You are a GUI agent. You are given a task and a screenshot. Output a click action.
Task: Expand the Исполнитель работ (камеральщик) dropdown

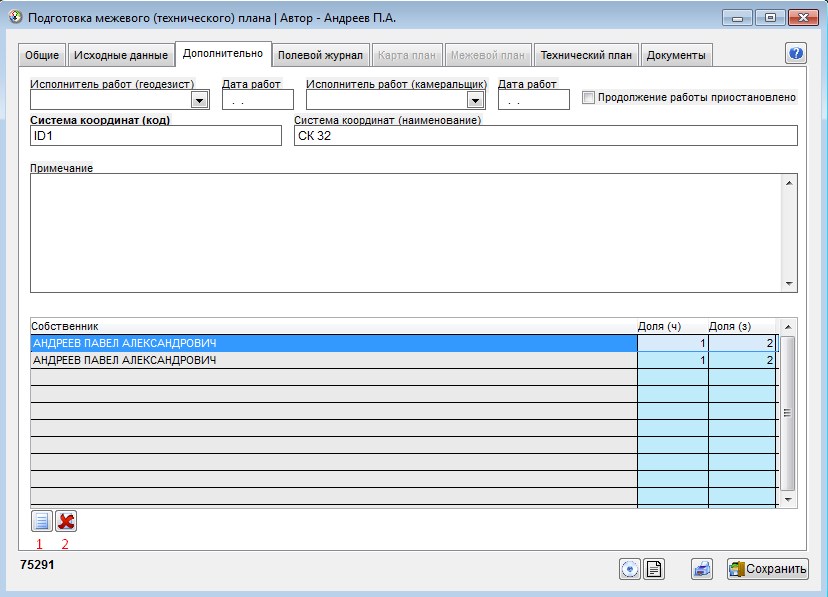(x=475, y=100)
